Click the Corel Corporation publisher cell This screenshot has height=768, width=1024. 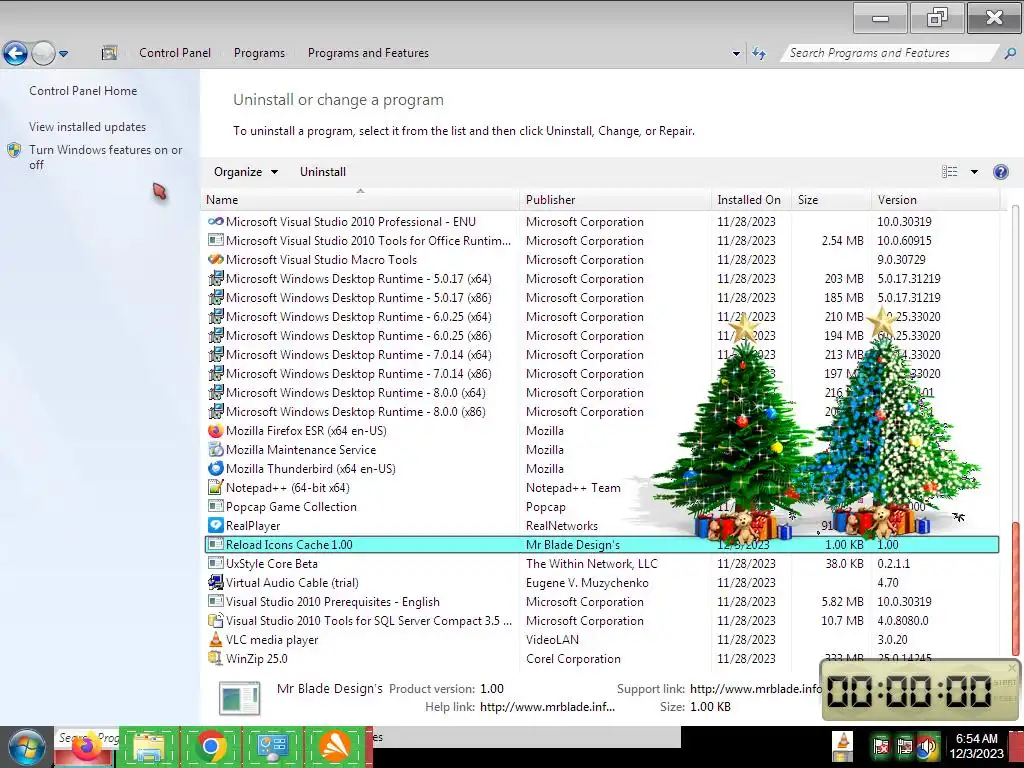(x=573, y=658)
